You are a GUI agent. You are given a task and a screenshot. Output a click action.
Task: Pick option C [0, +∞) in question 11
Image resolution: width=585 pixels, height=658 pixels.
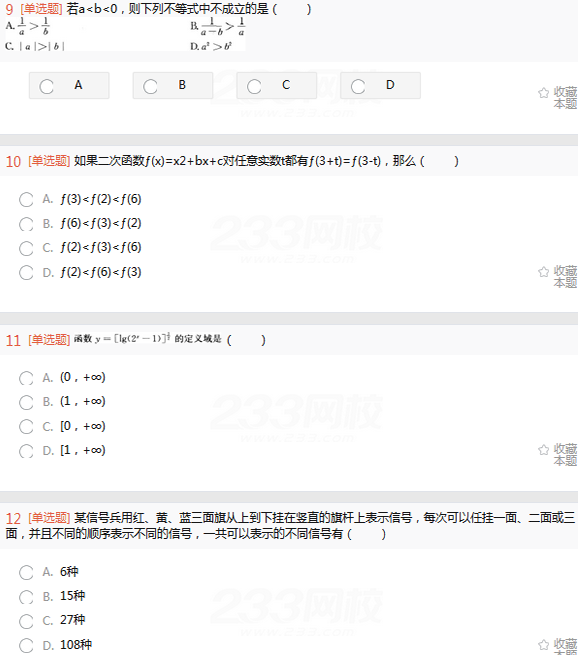(x=26, y=428)
